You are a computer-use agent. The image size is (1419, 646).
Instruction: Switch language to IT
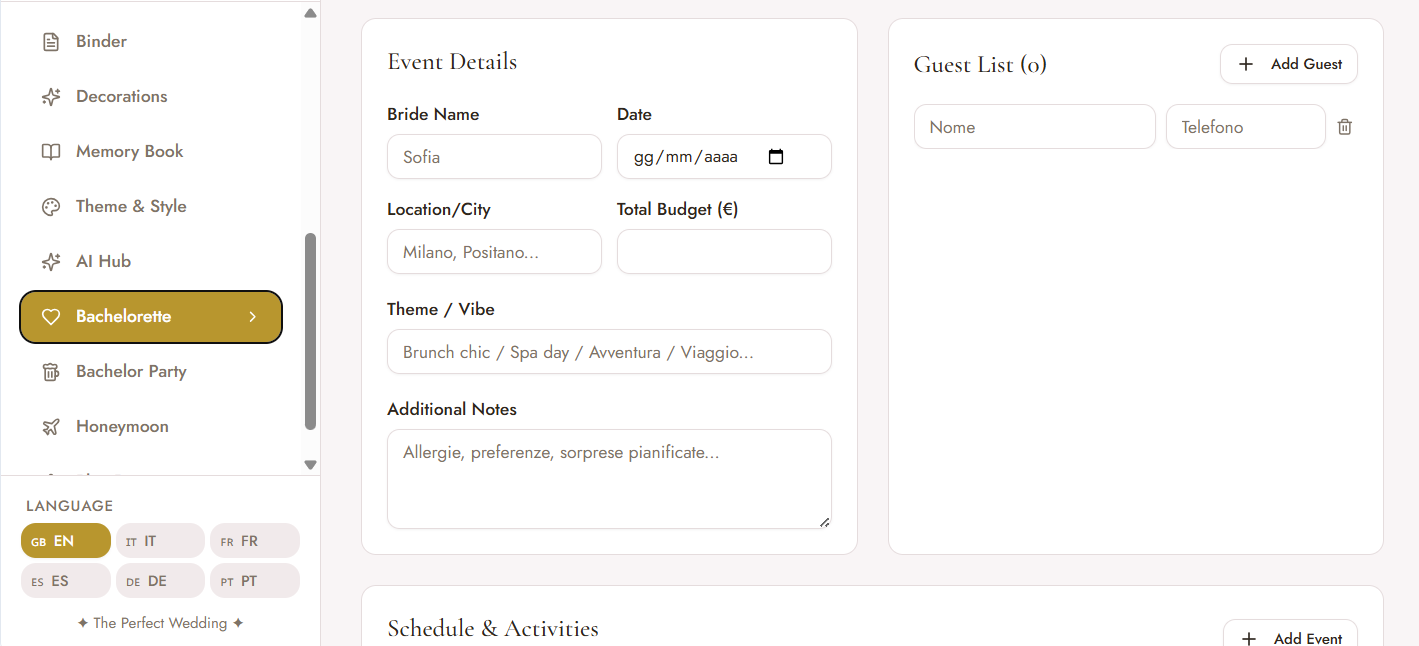click(160, 541)
